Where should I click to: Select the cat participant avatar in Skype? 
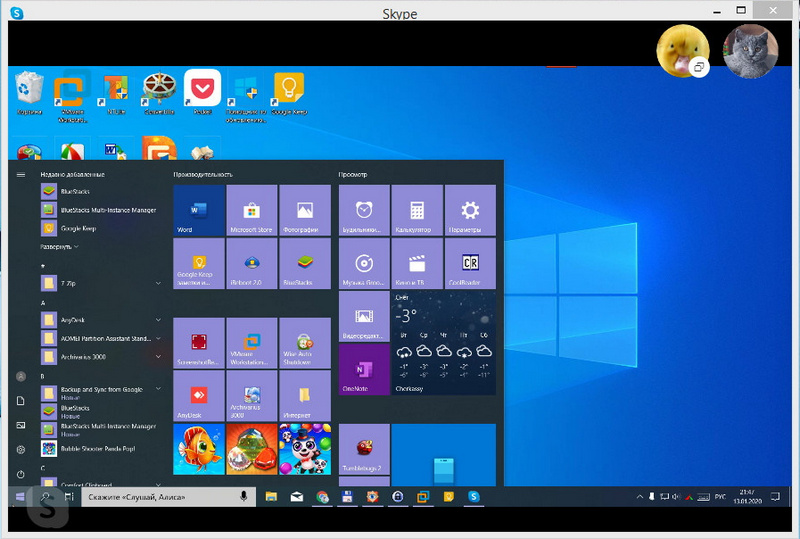click(x=750, y=51)
